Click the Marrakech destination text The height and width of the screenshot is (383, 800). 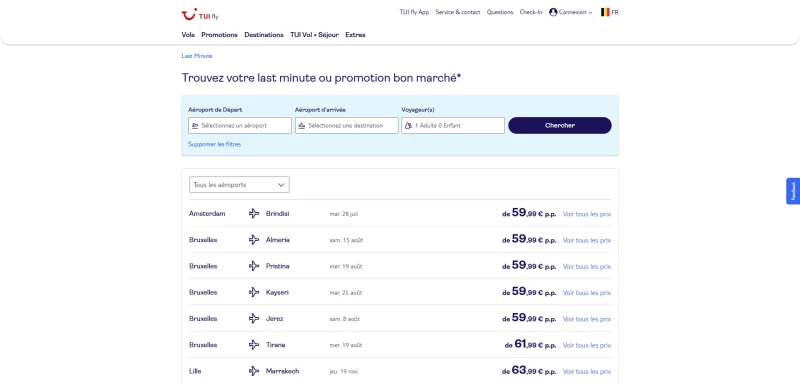[x=283, y=371]
